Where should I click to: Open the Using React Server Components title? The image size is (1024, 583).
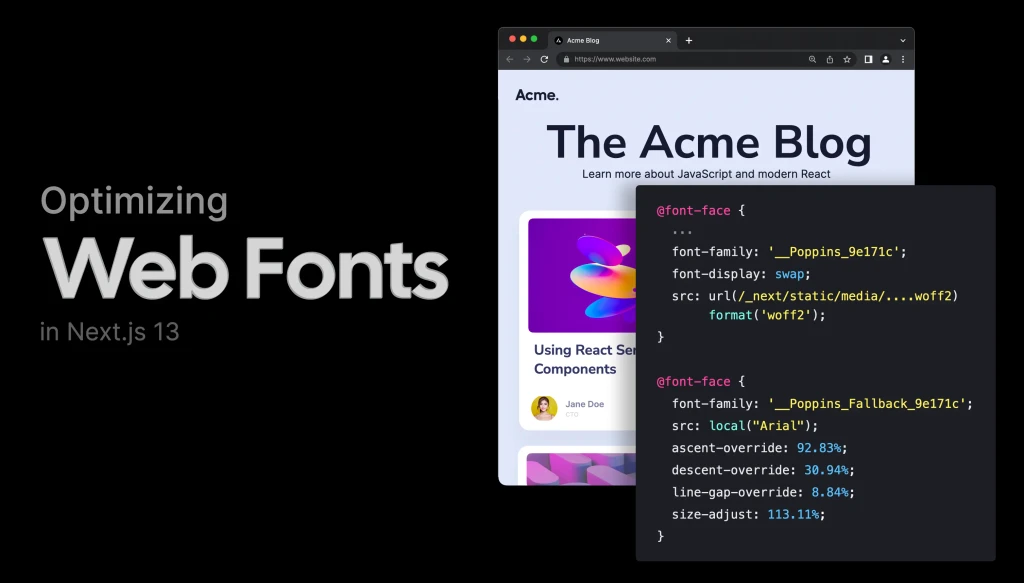pyautogui.click(x=584, y=359)
